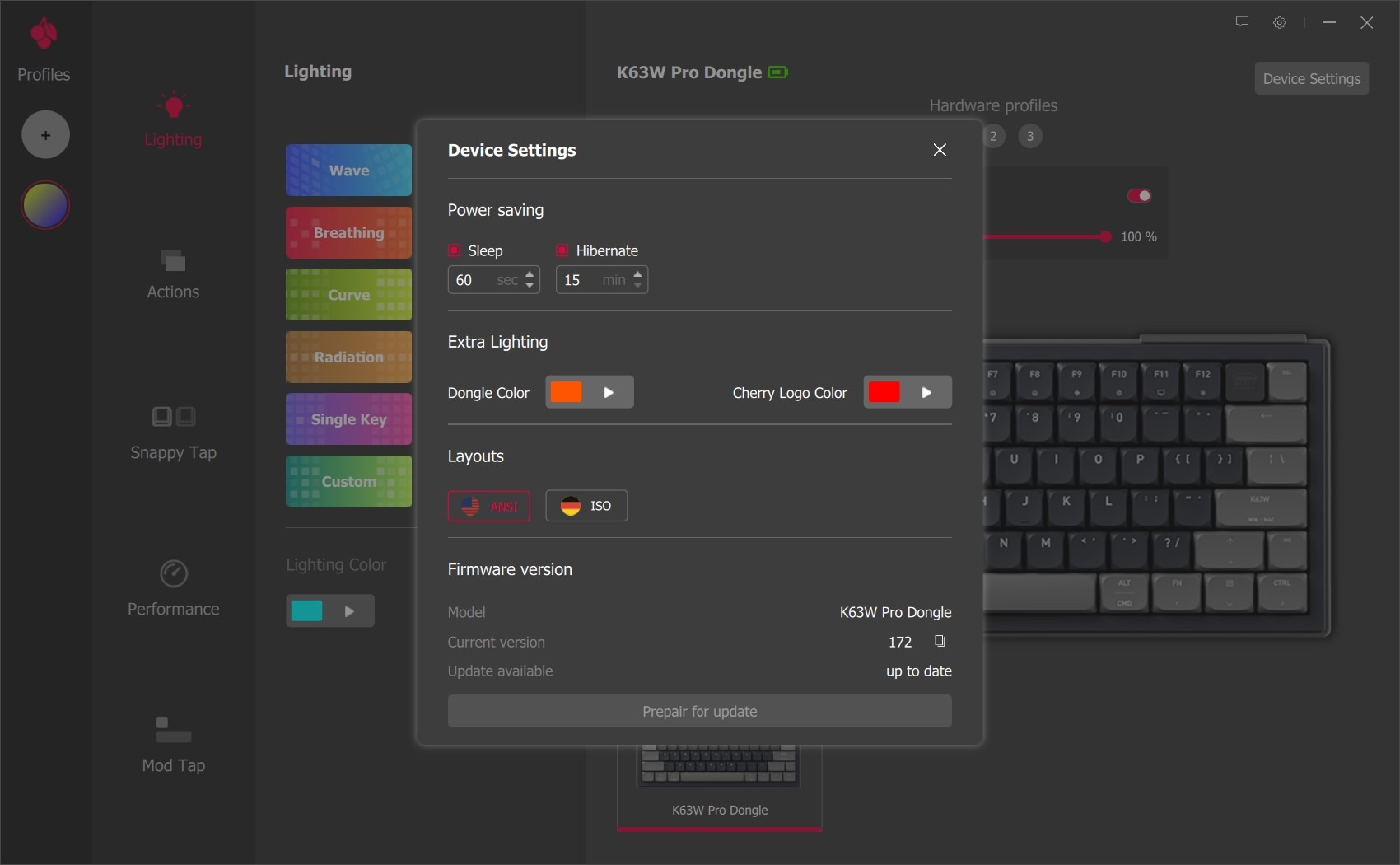Expand the Cherry Logo Color picker arrow

point(926,392)
